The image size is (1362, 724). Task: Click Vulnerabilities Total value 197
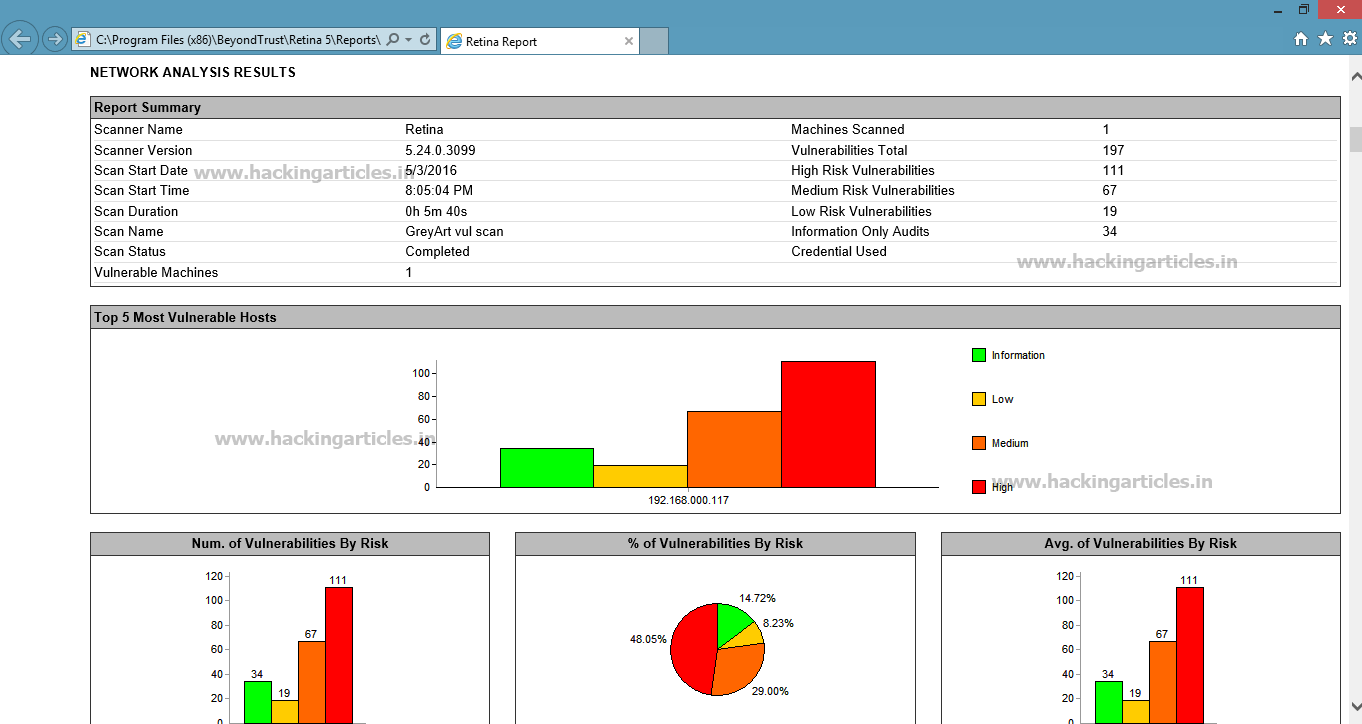(x=1113, y=150)
